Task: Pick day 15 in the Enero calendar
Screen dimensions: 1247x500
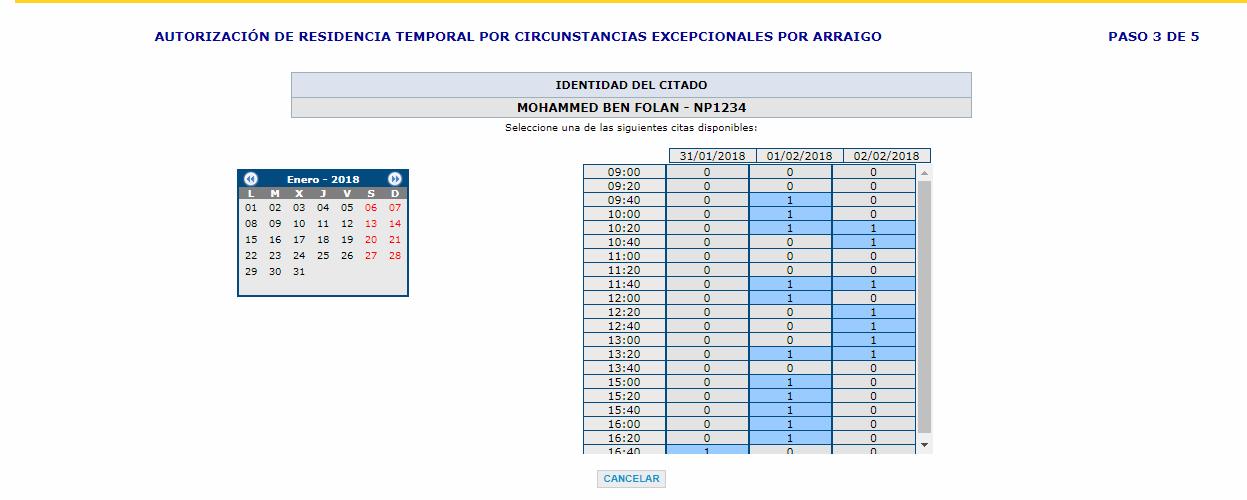Action: 251,240
